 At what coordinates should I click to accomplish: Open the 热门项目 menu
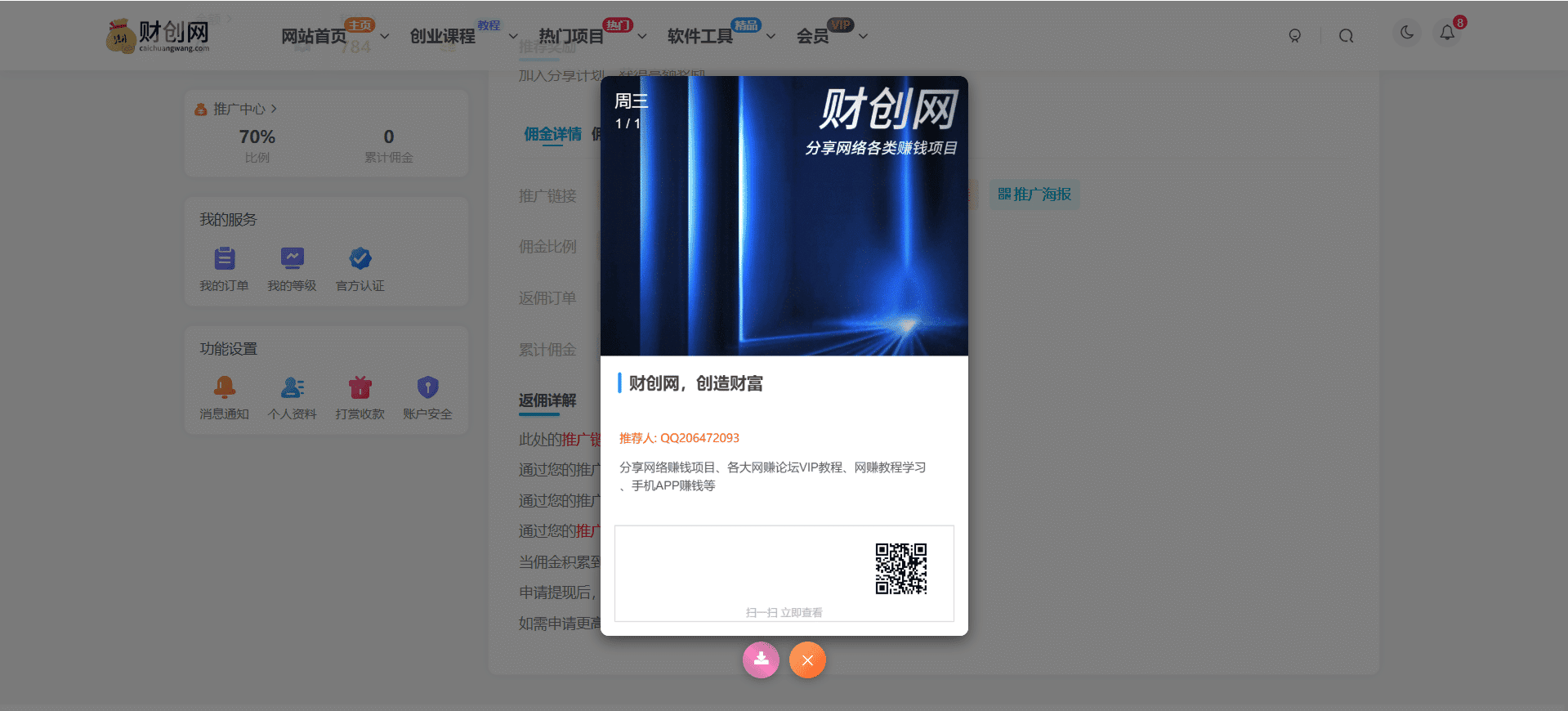coord(570,36)
